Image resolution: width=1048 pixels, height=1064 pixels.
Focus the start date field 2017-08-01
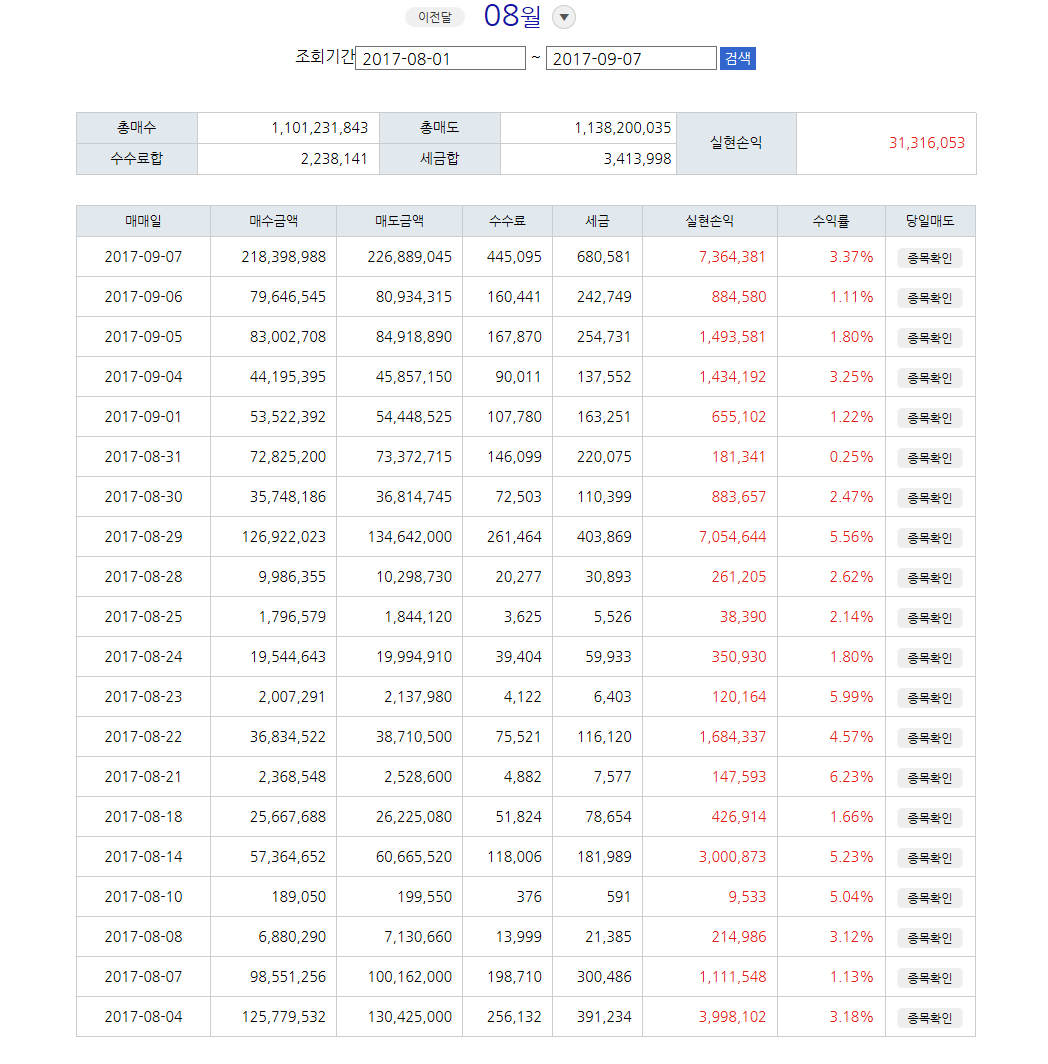pos(441,58)
